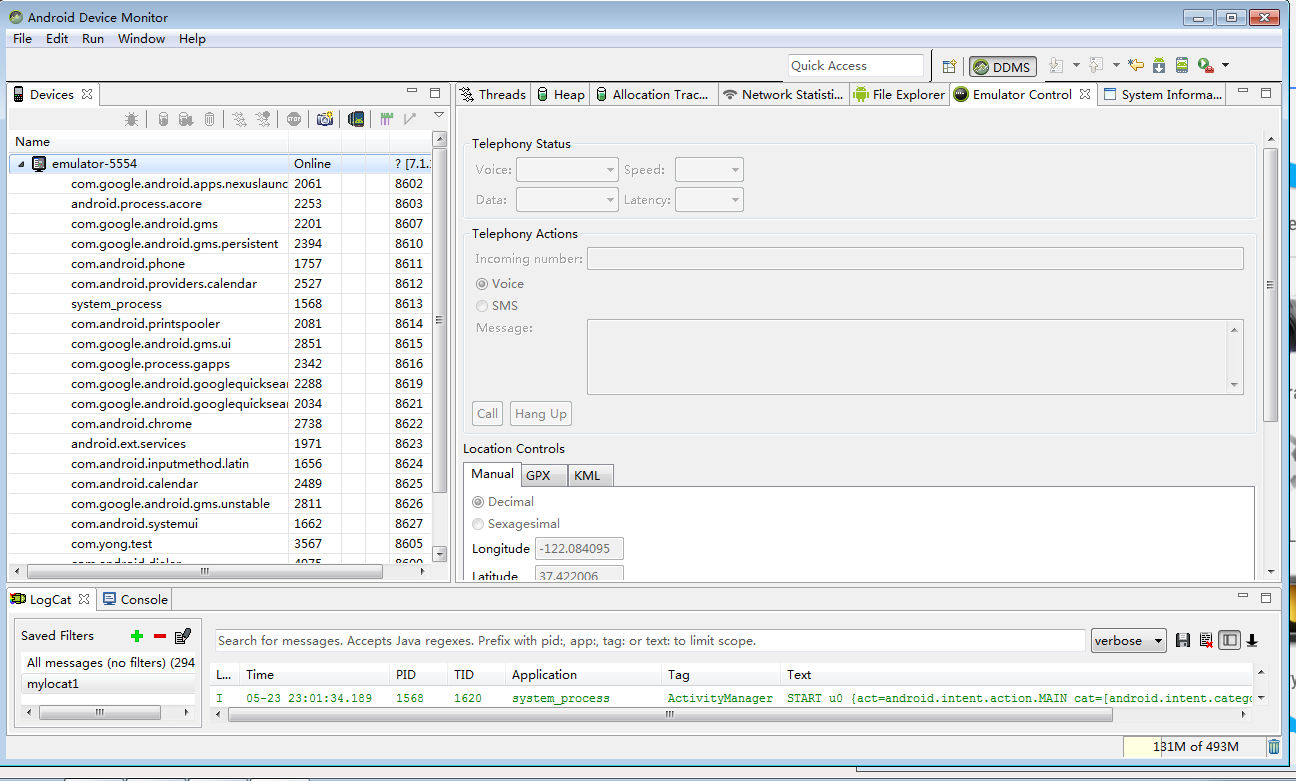Open the Voice status dropdown
The height and width of the screenshot is (781, 1296).
(567, 170)
